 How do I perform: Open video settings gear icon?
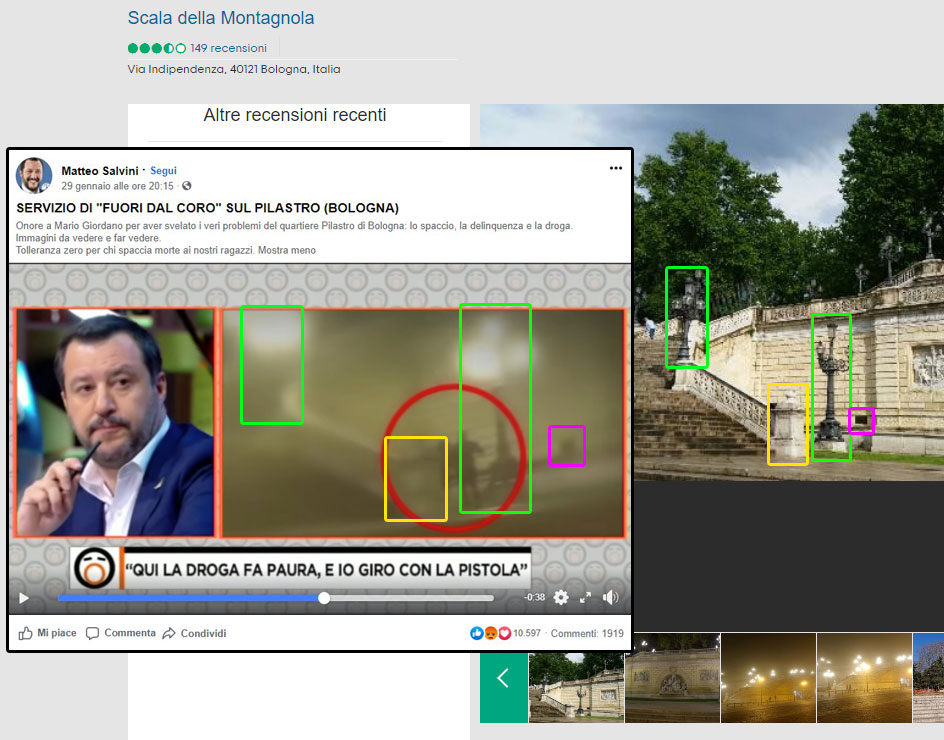click(x=560, y=597)
